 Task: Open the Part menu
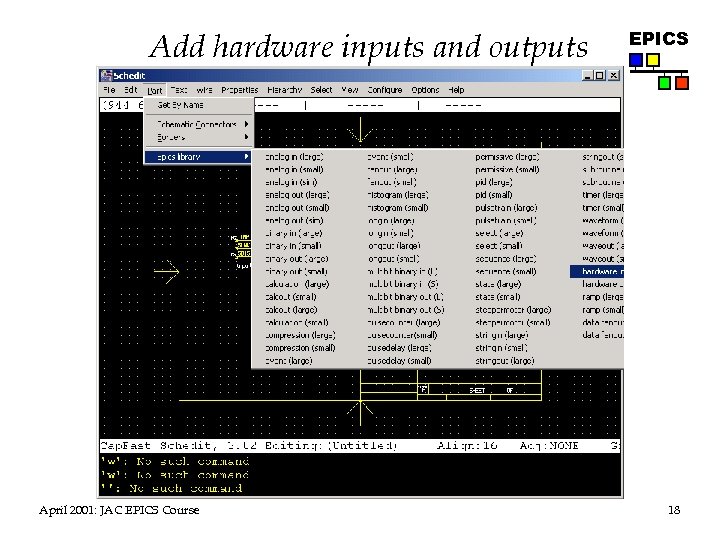155,90
